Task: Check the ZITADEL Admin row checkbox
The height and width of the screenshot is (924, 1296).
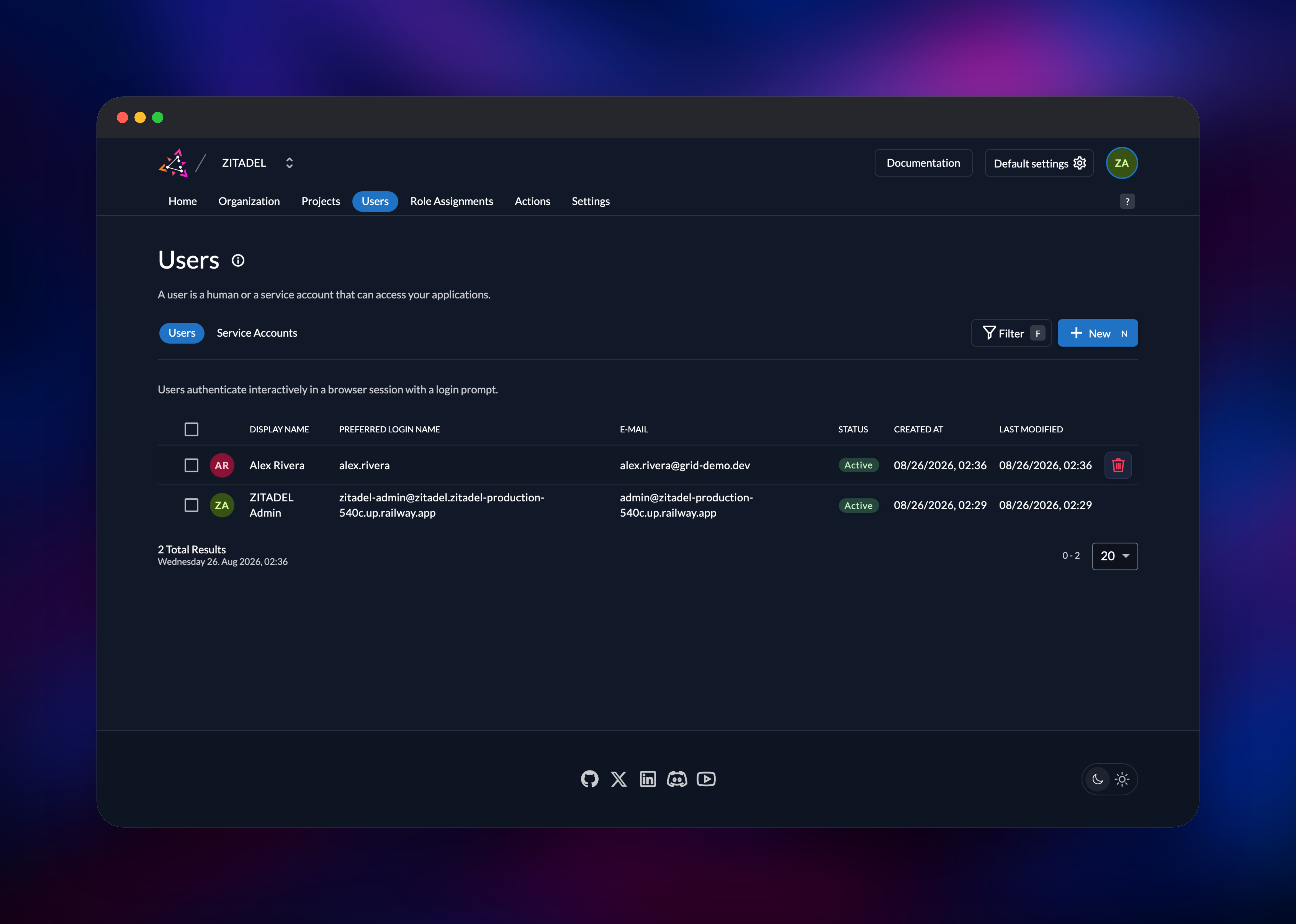Action: 191,505
